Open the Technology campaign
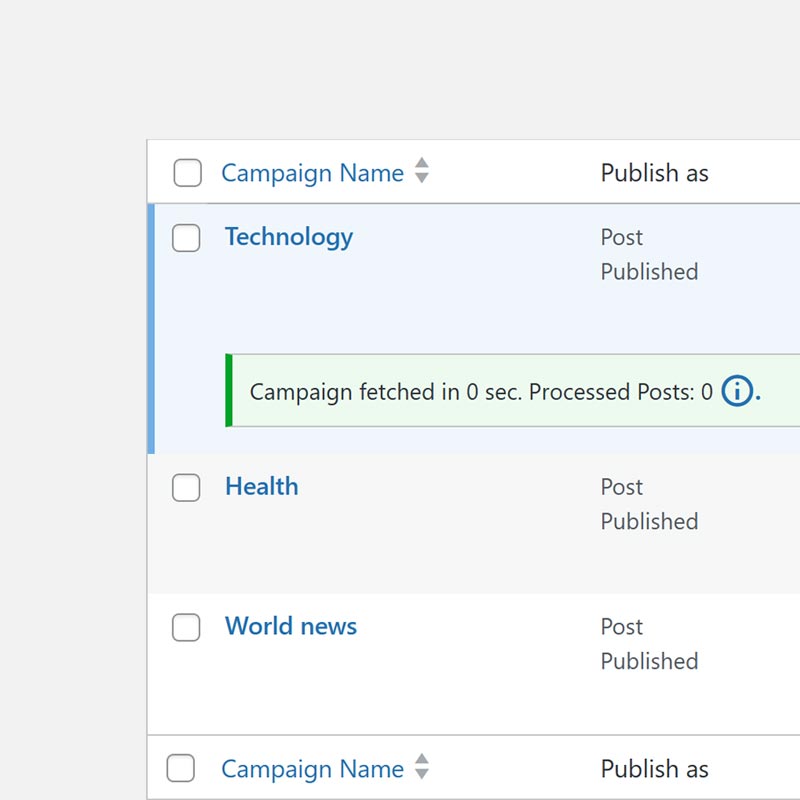Screen dimensions: 800x800 click(288, 237)
